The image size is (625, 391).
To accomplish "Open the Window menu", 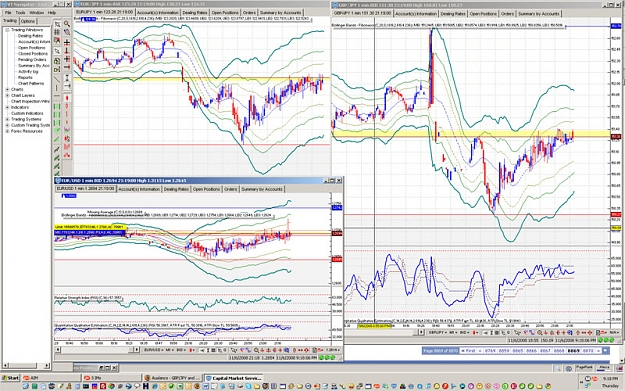I will coord(37,13).
